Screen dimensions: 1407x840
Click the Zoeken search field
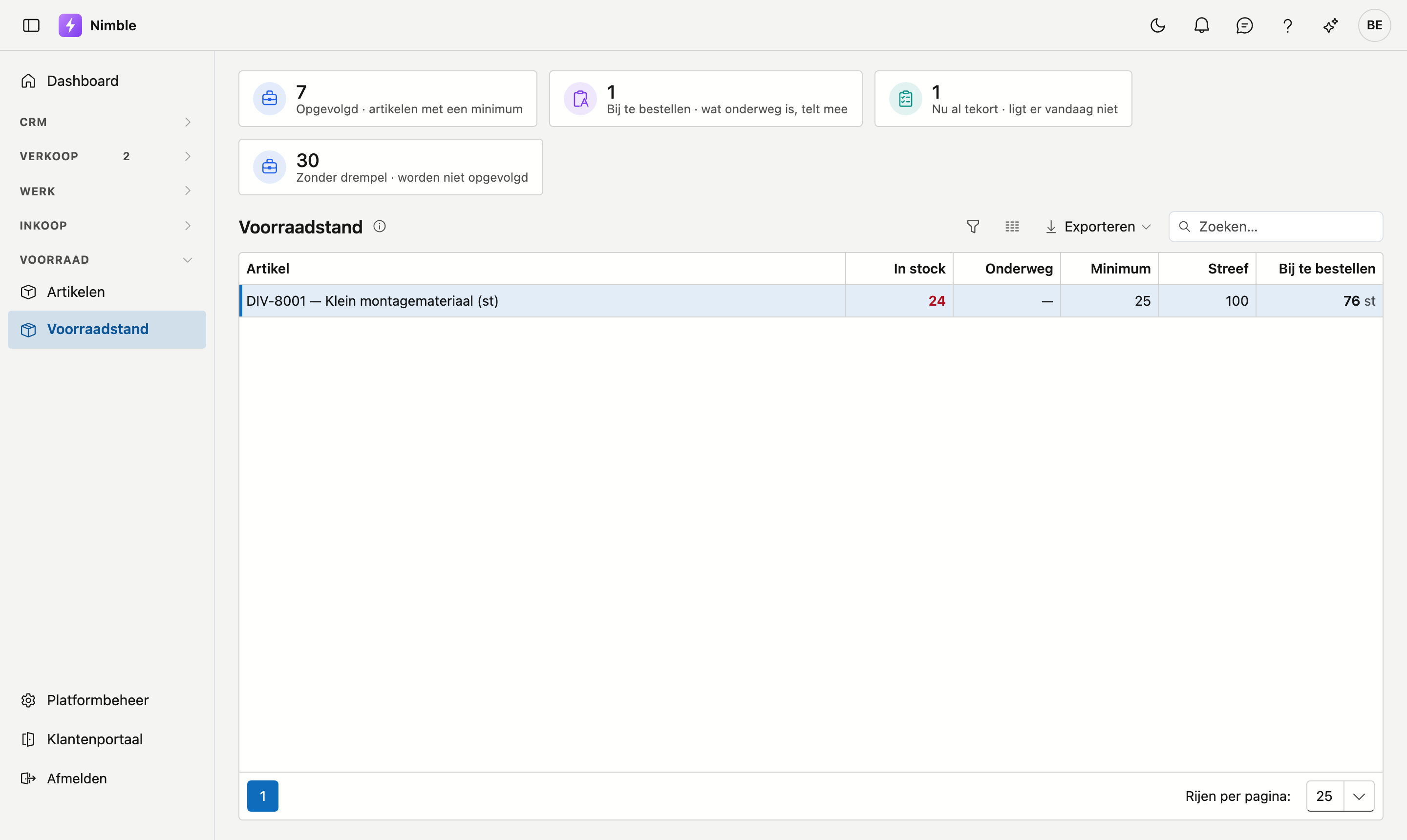1276,227
